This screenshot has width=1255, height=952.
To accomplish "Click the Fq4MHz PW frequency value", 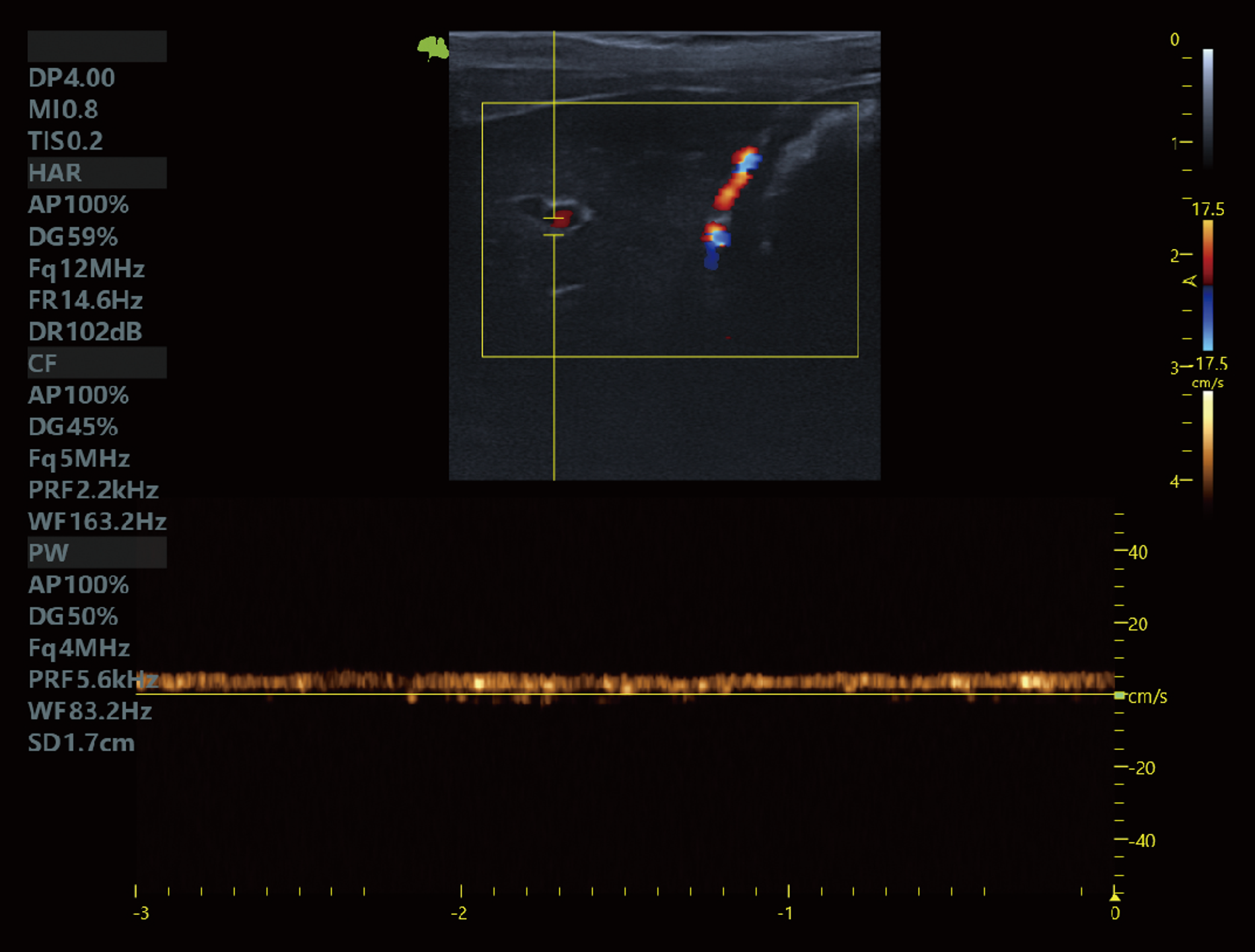I will (79, 648).
